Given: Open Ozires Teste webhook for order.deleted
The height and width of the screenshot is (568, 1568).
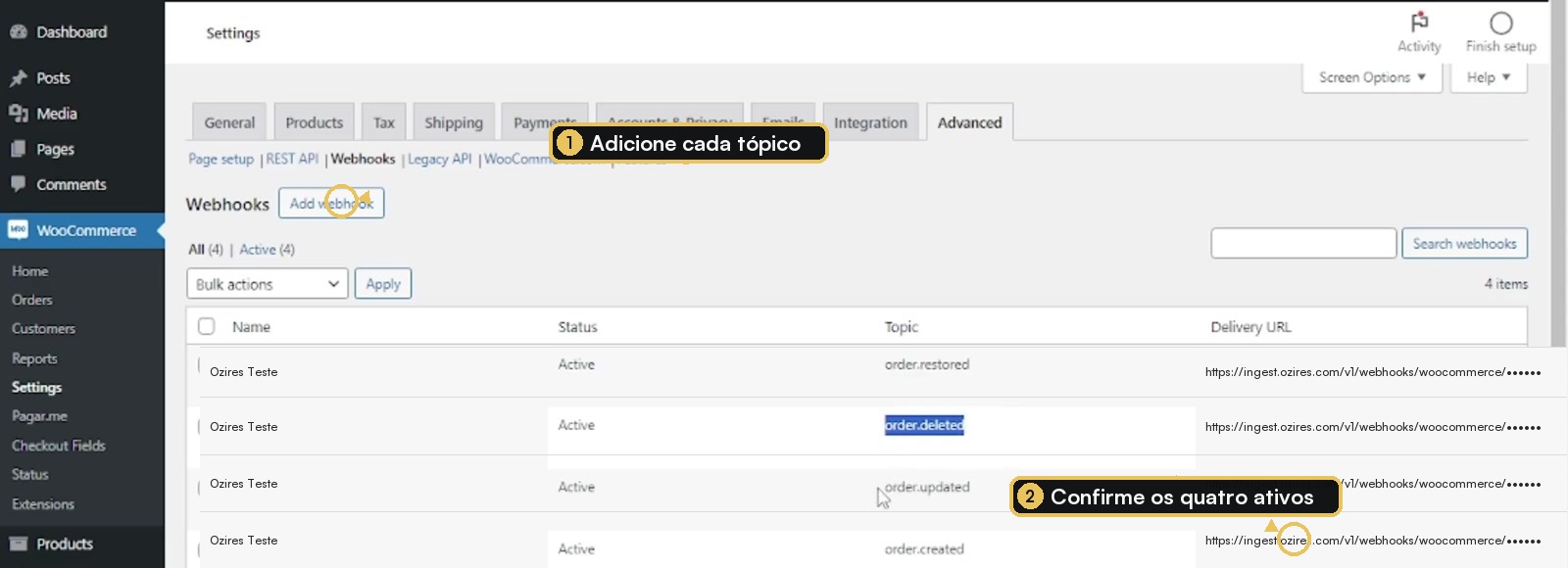Looking at the screenshot, I should (243, 427).
